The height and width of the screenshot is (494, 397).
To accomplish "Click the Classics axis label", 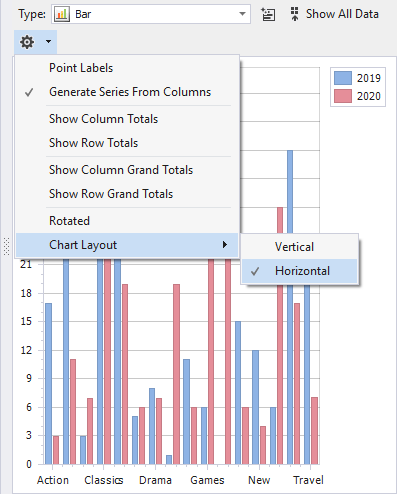I will pos(104,480).
